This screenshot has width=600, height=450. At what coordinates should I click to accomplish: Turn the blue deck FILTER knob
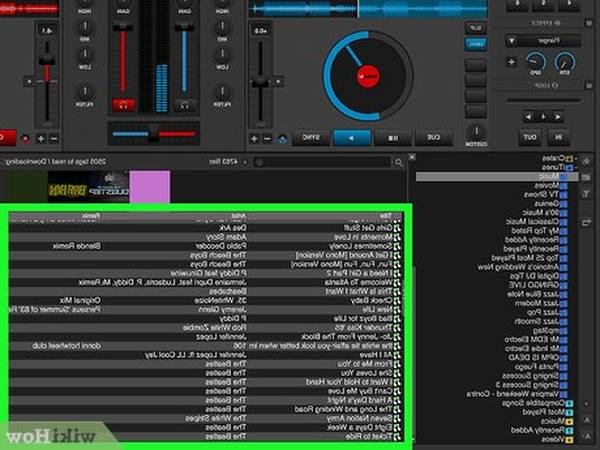pyautogui.click(x=222, y=92)
